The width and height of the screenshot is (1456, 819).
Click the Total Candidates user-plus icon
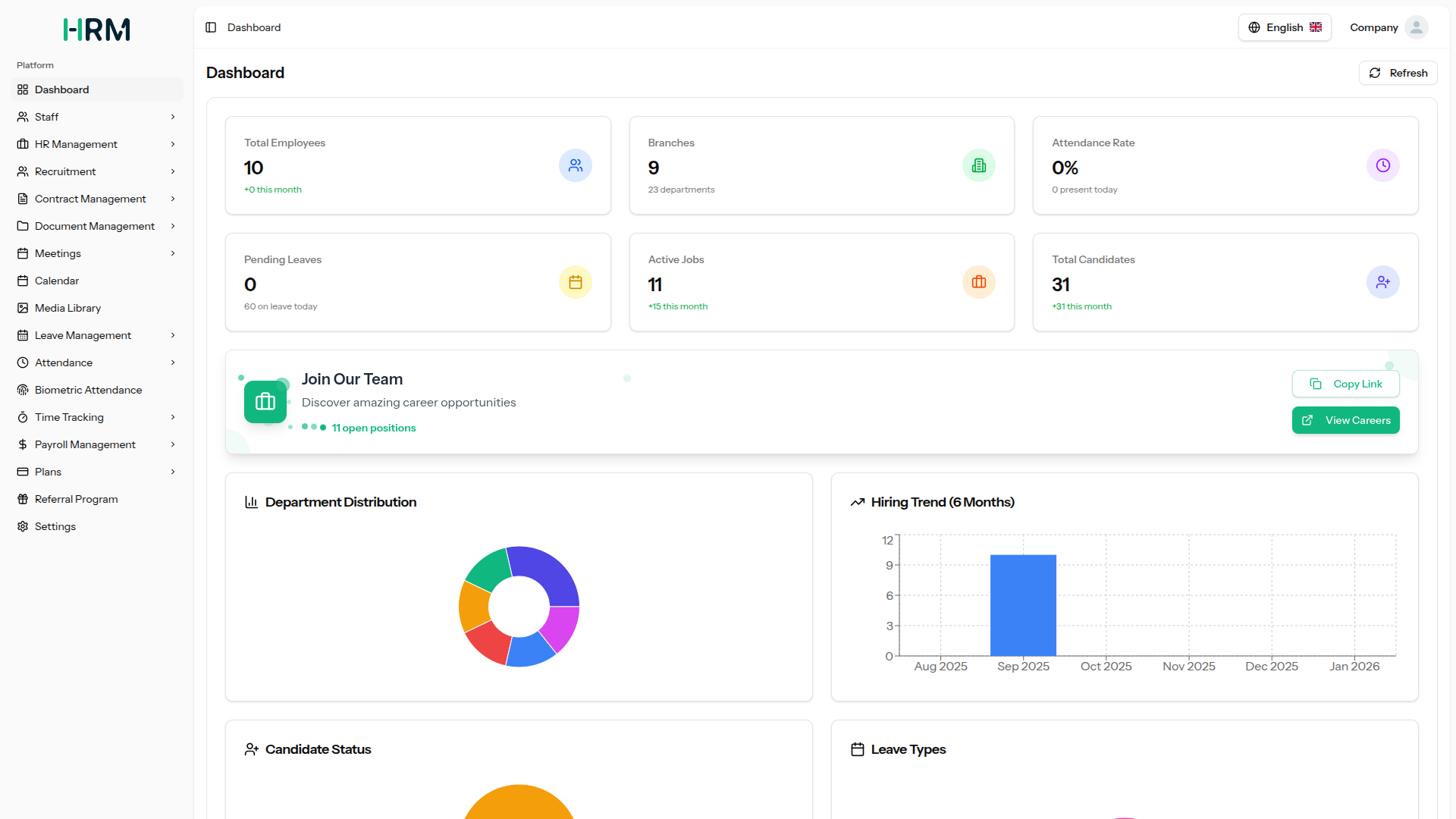point(1382,282)
